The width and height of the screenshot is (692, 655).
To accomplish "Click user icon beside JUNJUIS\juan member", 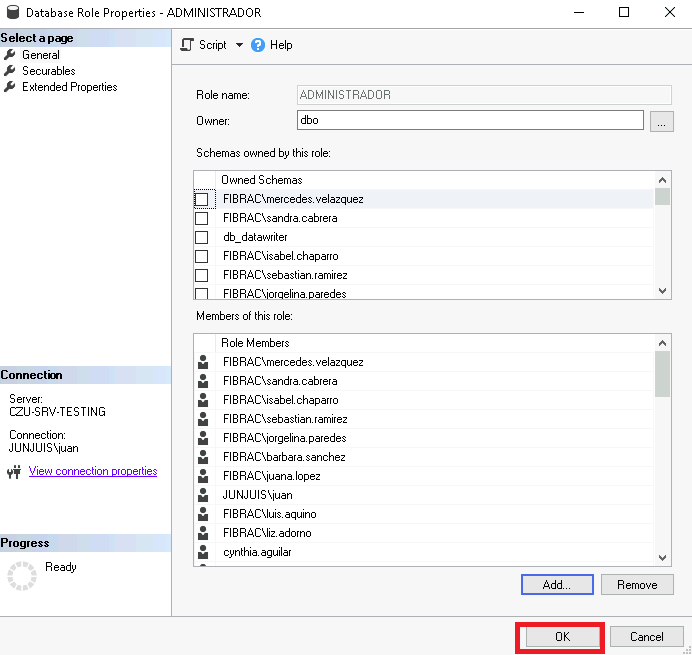I will (x=203, y=495).
